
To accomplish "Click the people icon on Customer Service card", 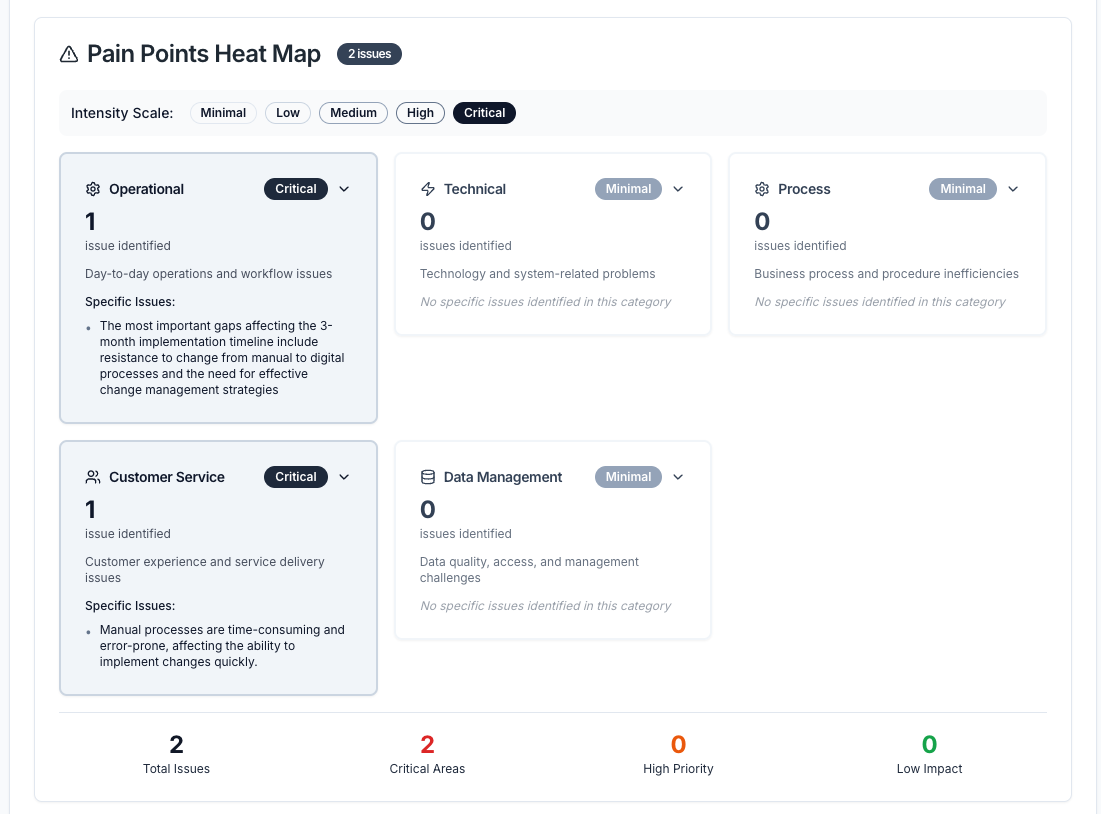I will (92, 477).
